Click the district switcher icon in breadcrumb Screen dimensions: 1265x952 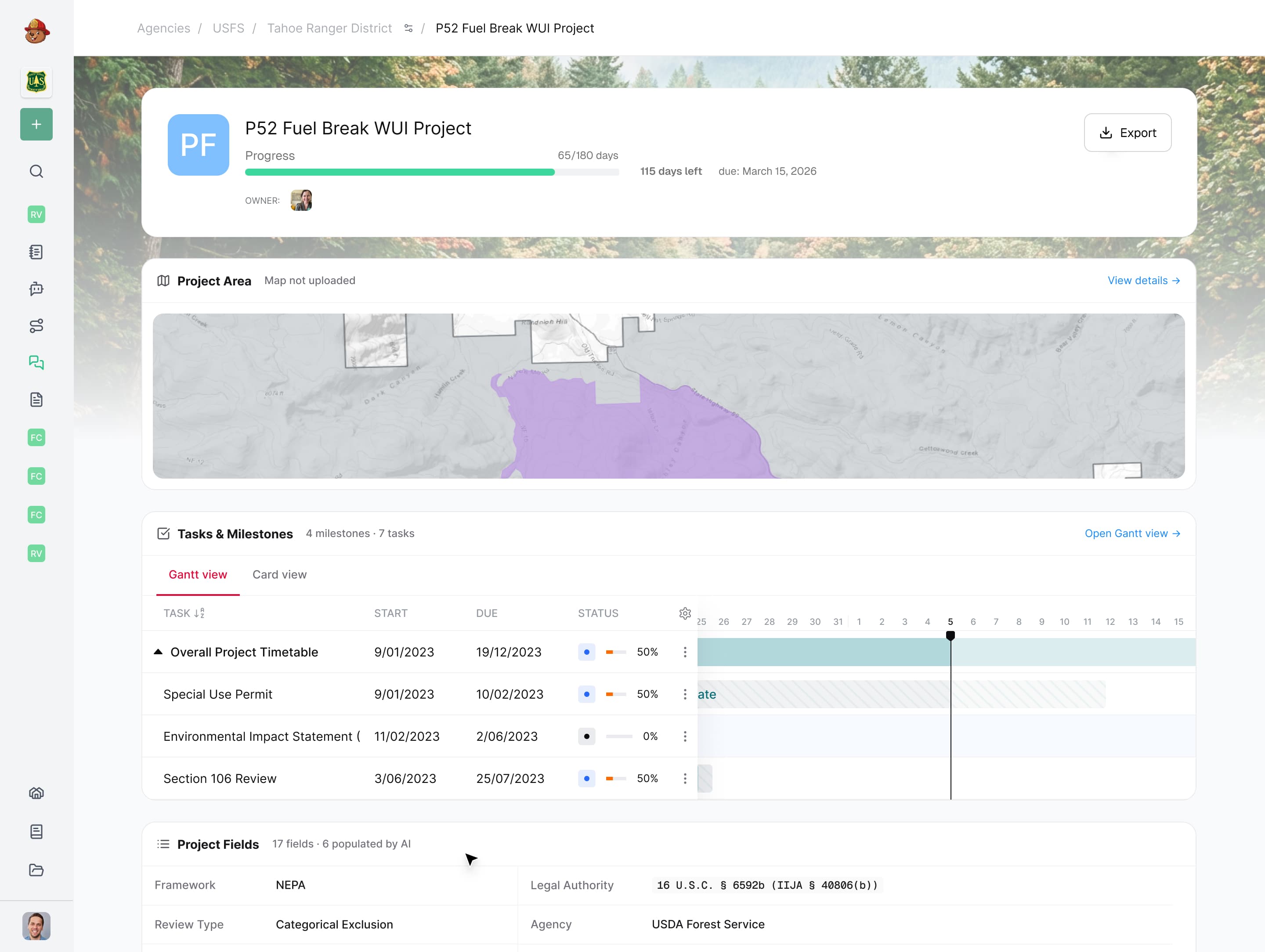[x=408, y=28]
